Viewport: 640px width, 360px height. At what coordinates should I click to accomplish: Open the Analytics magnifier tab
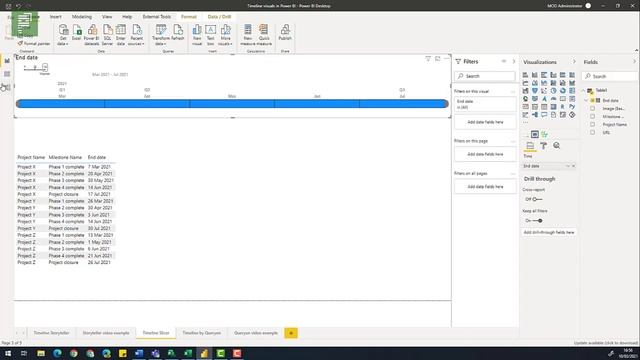[x=556, y=146]
